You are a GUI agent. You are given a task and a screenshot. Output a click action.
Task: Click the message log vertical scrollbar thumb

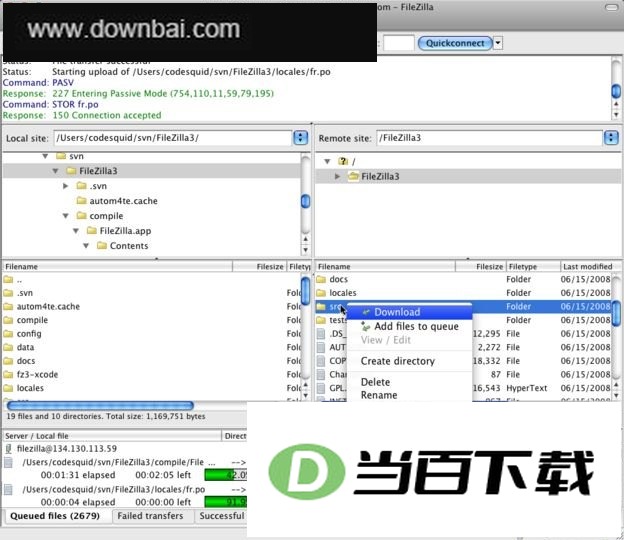pos(616,91)
